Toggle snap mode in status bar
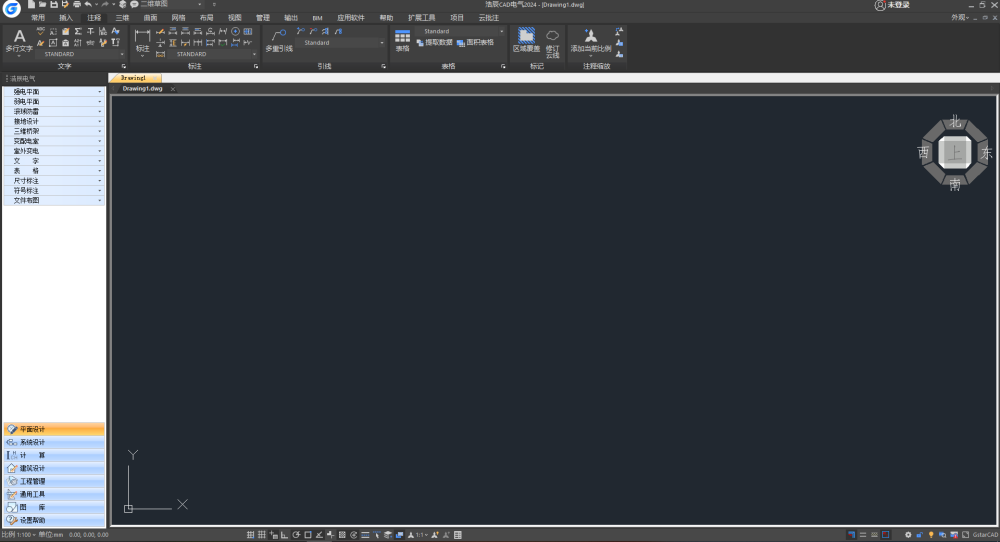 tap(250, 535)
